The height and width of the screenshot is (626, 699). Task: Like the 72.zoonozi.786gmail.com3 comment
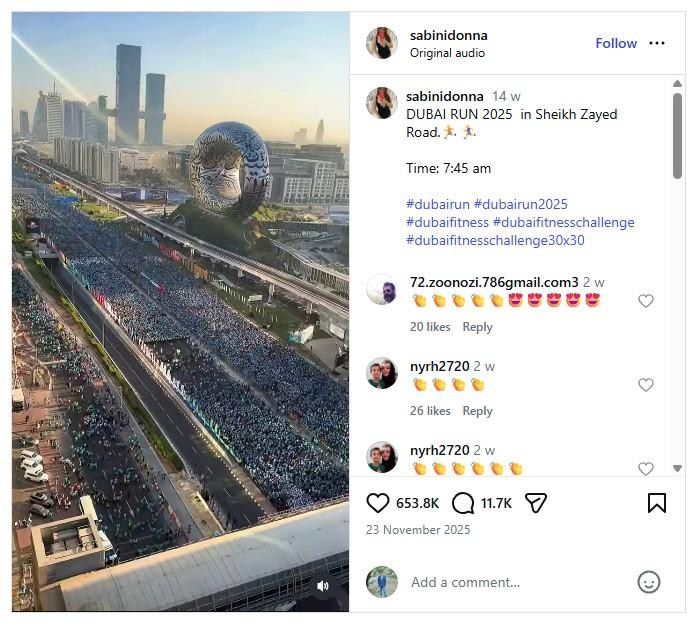(646, 301)
